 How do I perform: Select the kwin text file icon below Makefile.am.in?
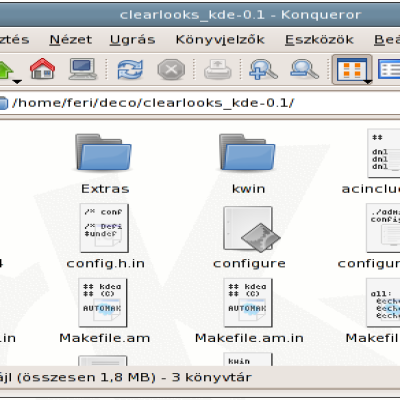[x=248, y=360]
